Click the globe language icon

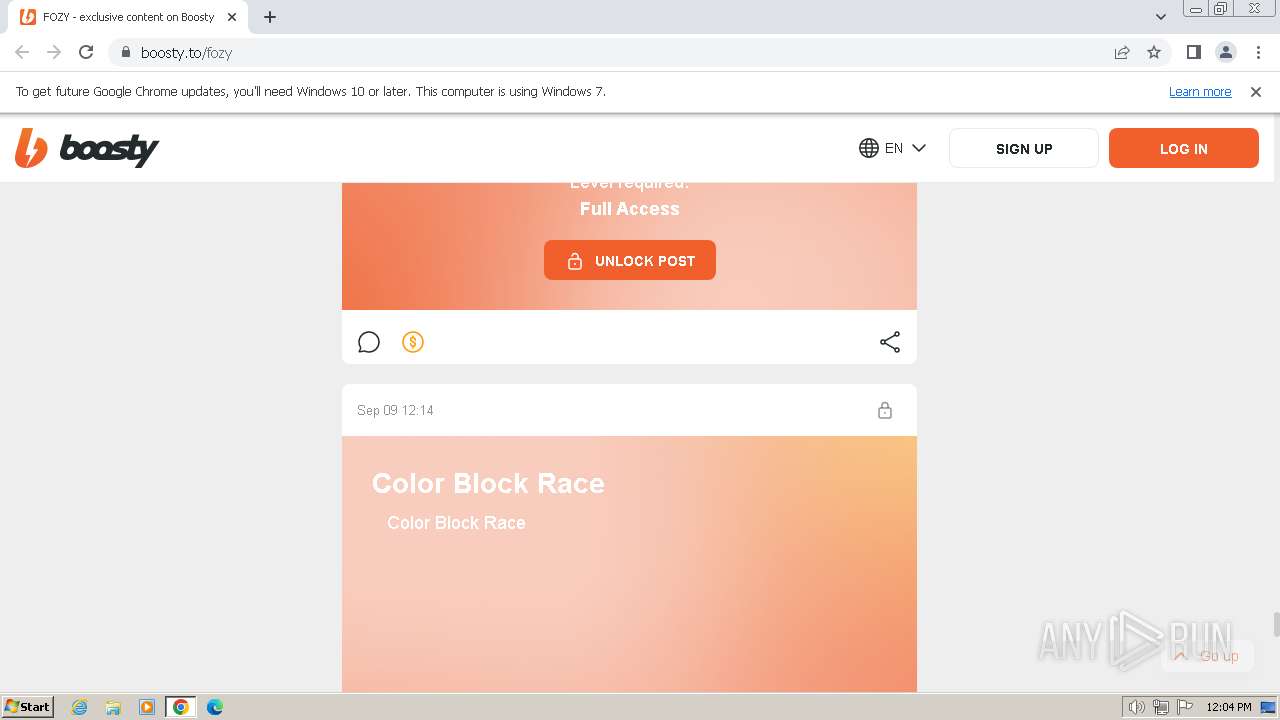point(869,148)
